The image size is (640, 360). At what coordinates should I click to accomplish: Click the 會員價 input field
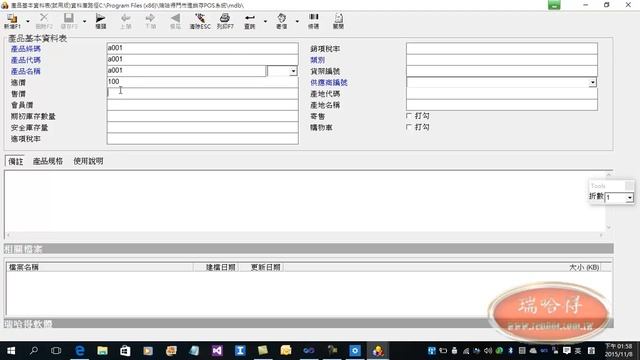tap(202, 105)
